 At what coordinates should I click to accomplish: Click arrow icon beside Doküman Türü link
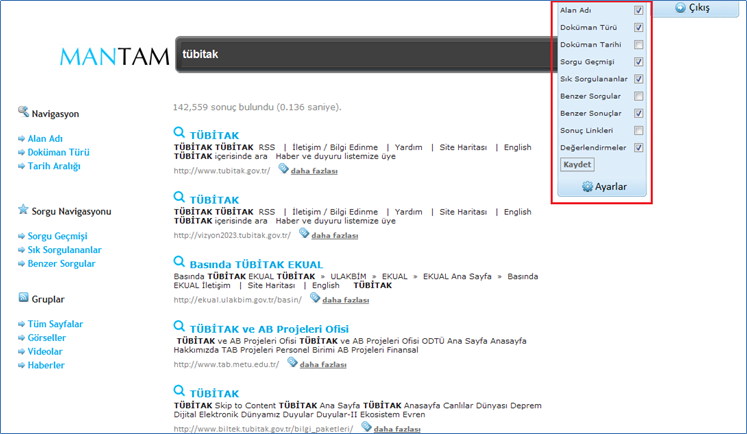pyautogui.click(x=21, y=152)
